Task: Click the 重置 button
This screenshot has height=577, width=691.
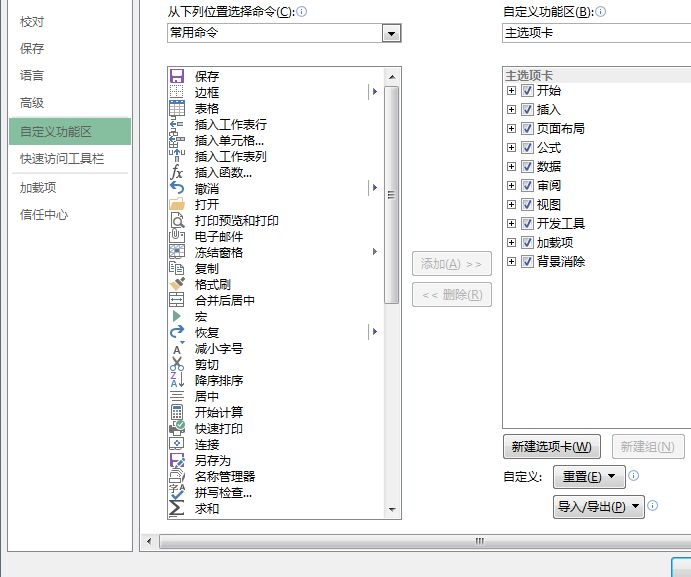Action: click(589, 477)
